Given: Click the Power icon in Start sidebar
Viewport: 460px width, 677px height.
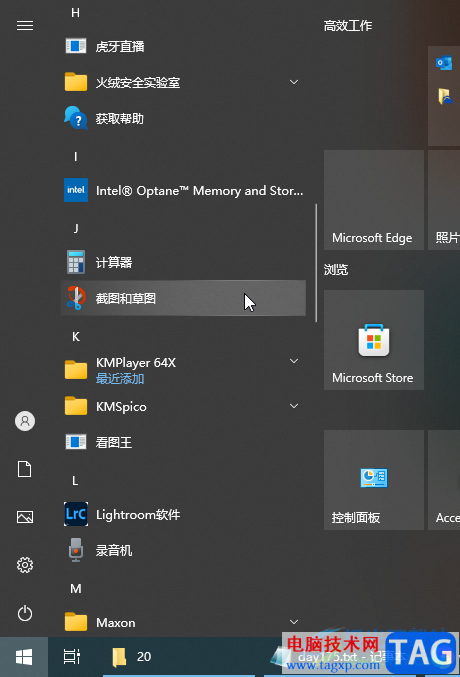Looking at the screenshot, I should [x=25, y=613].
